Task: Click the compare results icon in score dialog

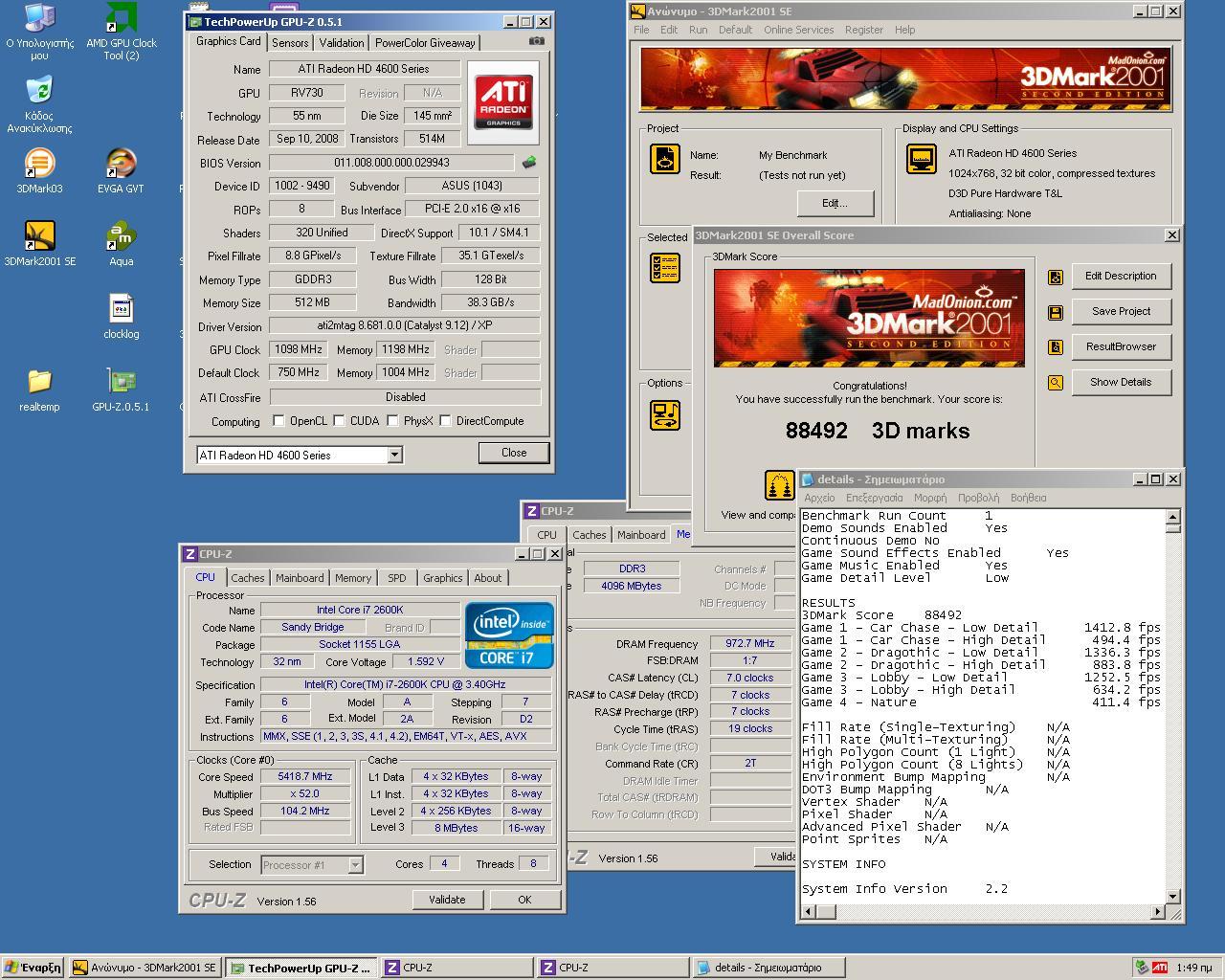Action: point(779,485)
